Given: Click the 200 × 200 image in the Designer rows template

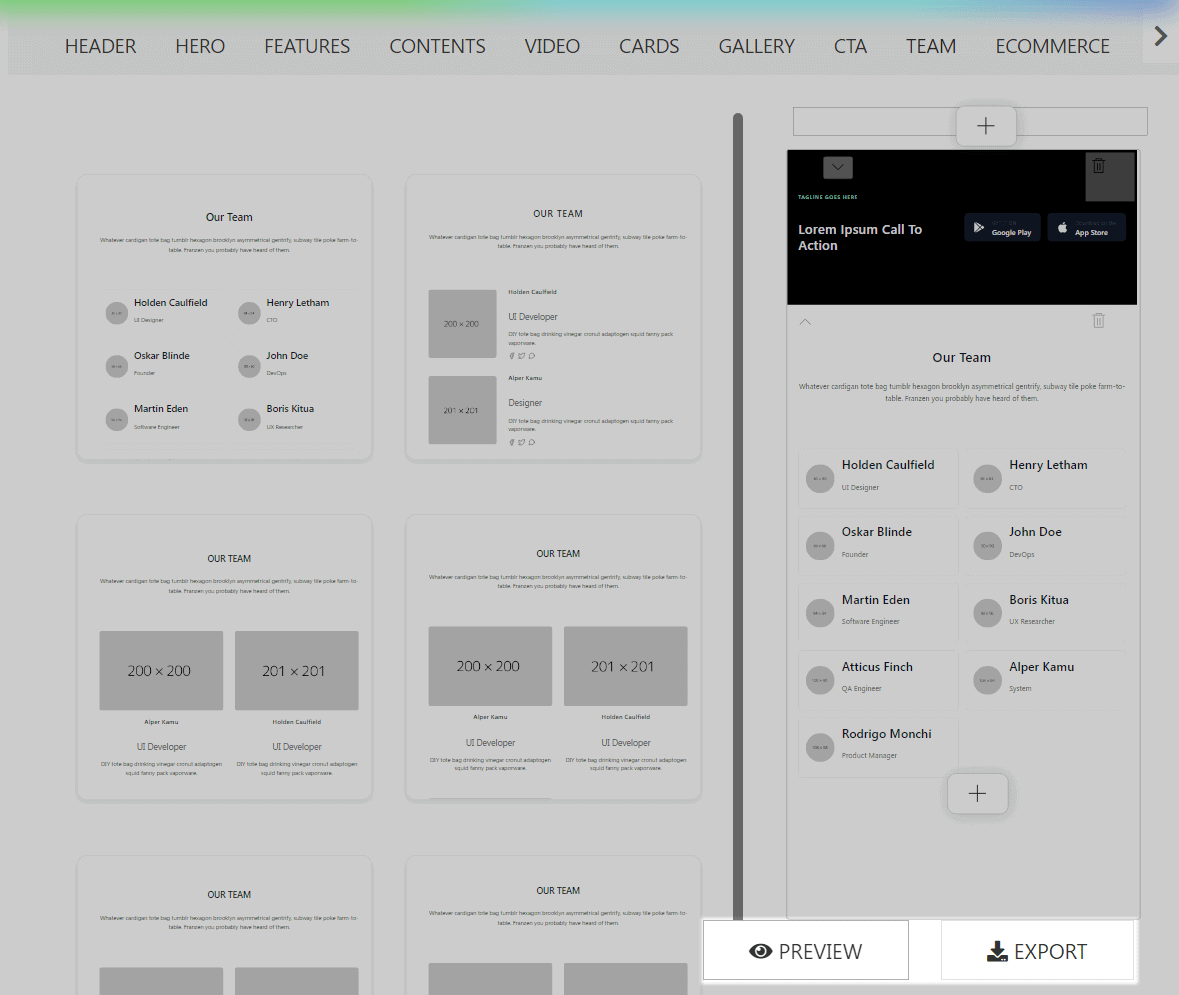Looking at the screenshot, I should 462,323.
